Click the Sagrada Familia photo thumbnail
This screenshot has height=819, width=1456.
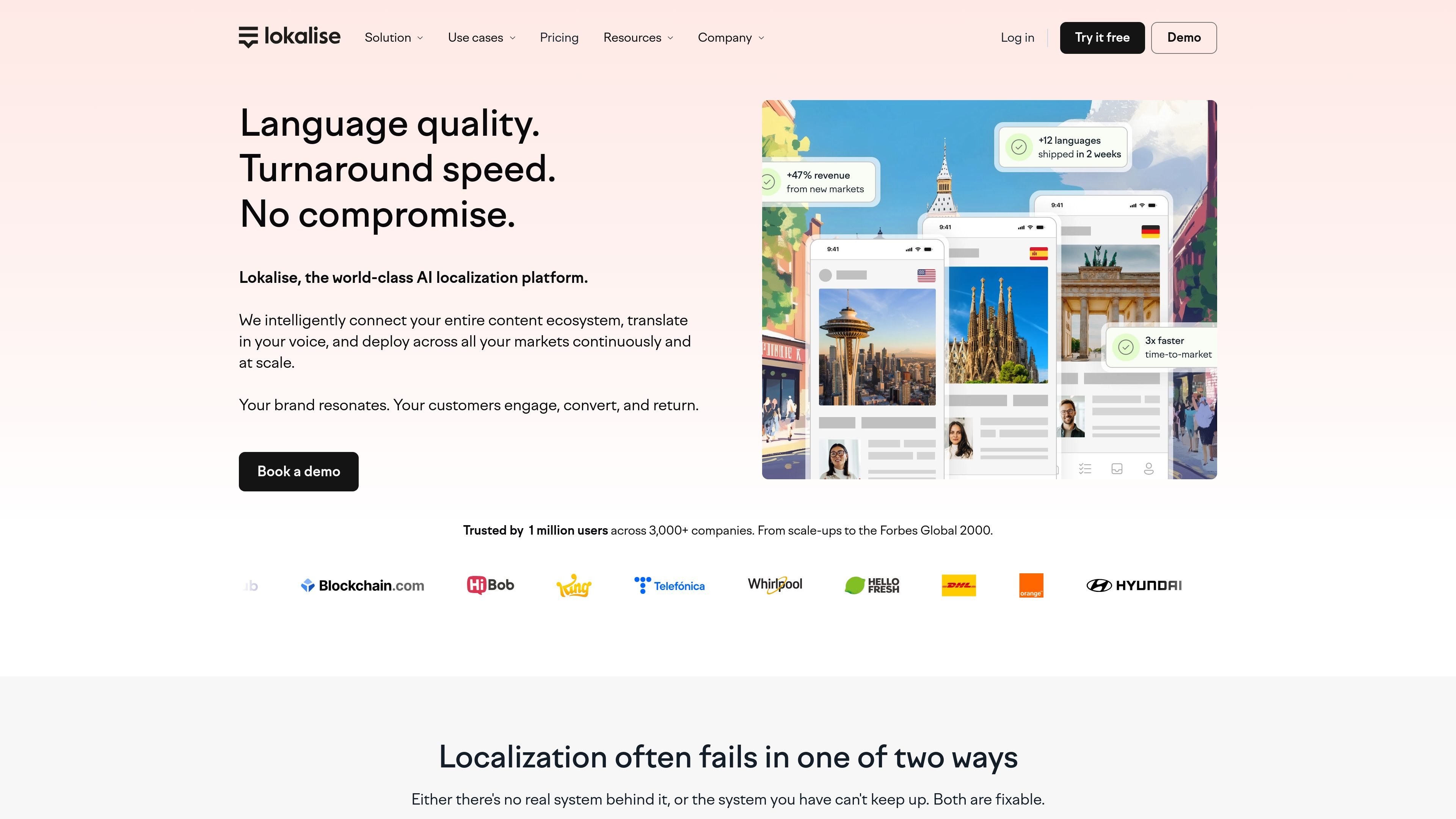click(x=998, y=325)
